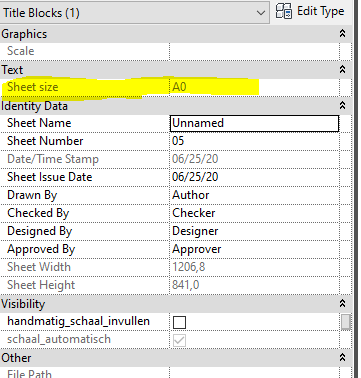Collapse the Visibility section
Image resolution: width=361 pixels, height=378 pixels.
tap(342, 303)
